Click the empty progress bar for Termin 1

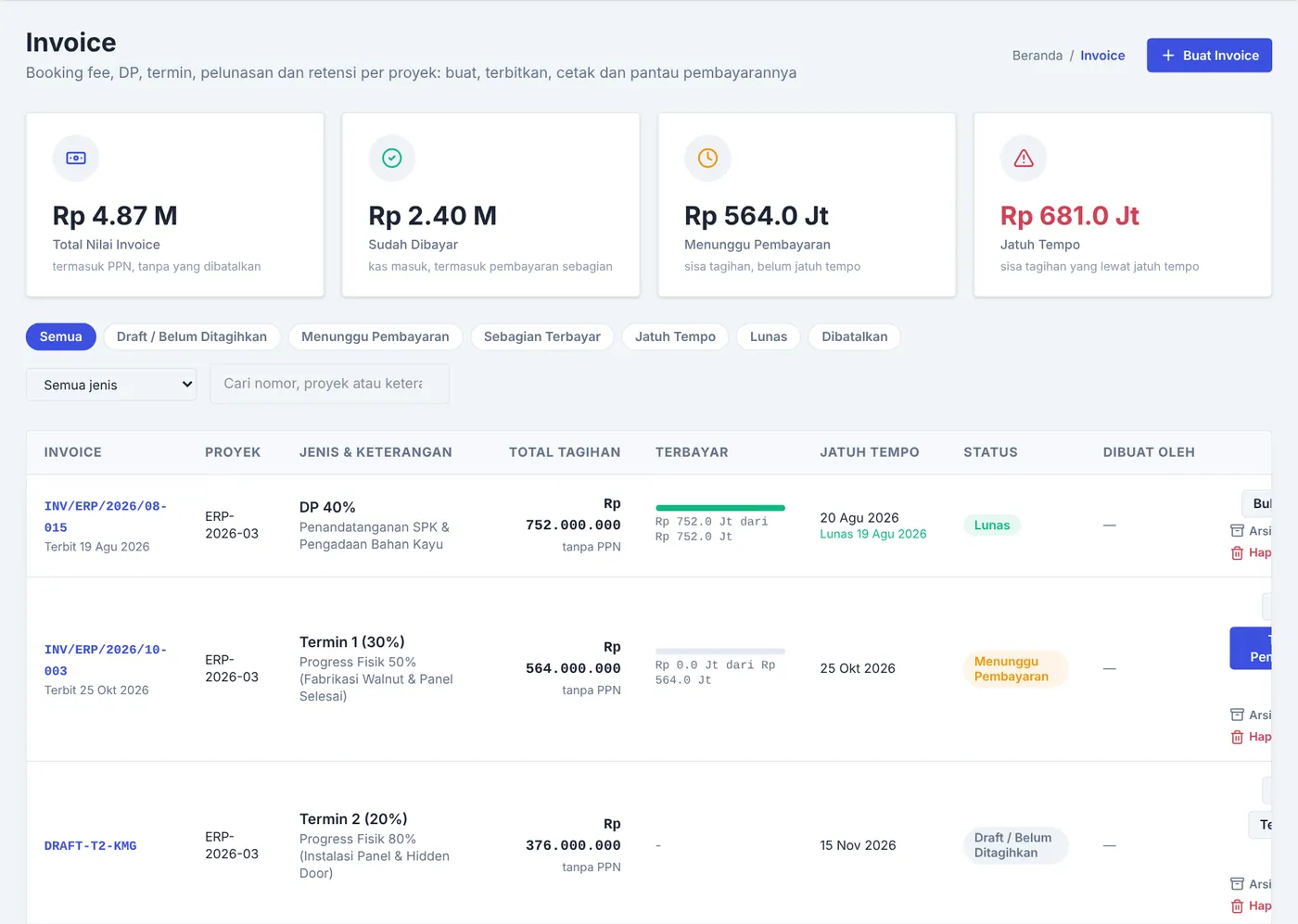coord(720,652)
